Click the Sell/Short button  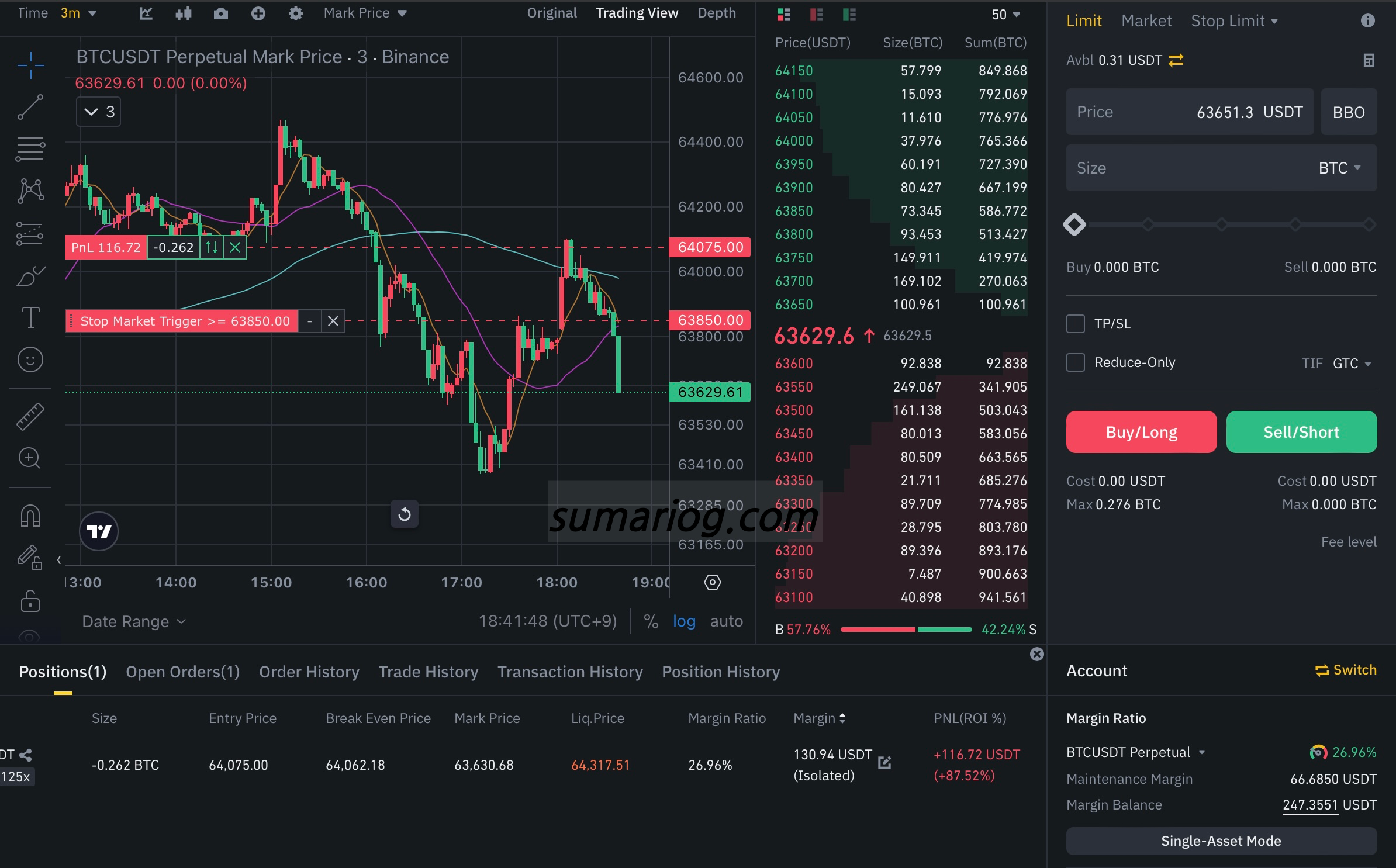pyautogui.click(x=1302, y=431)
